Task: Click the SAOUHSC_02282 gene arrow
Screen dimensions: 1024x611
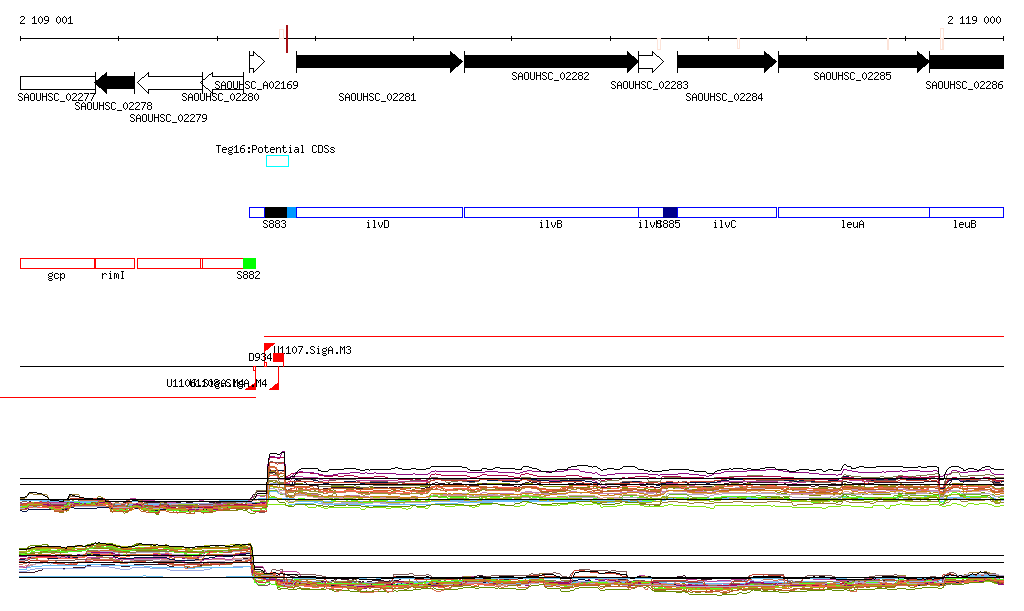Action: [550, 62]
